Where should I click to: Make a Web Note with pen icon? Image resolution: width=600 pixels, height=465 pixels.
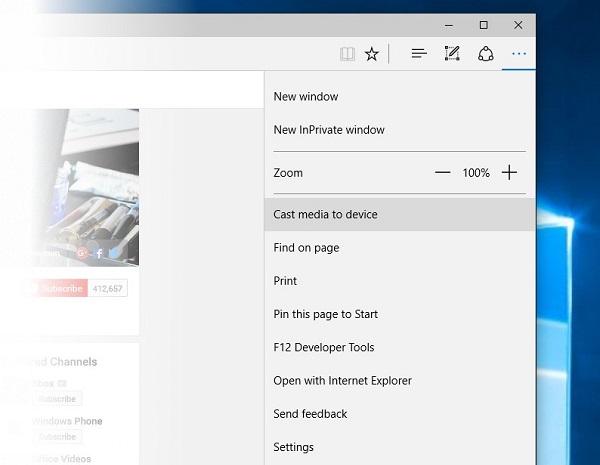coord(452,54)
